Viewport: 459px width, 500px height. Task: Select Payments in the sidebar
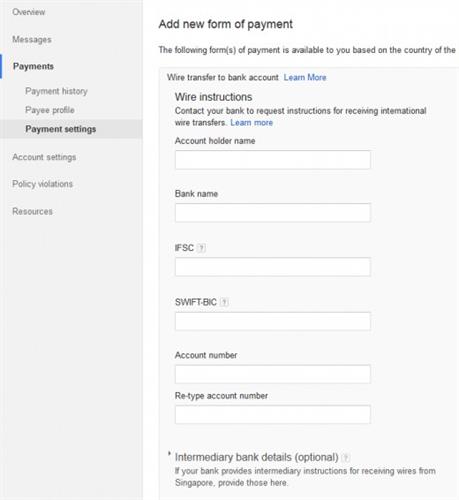coord(33,66)
